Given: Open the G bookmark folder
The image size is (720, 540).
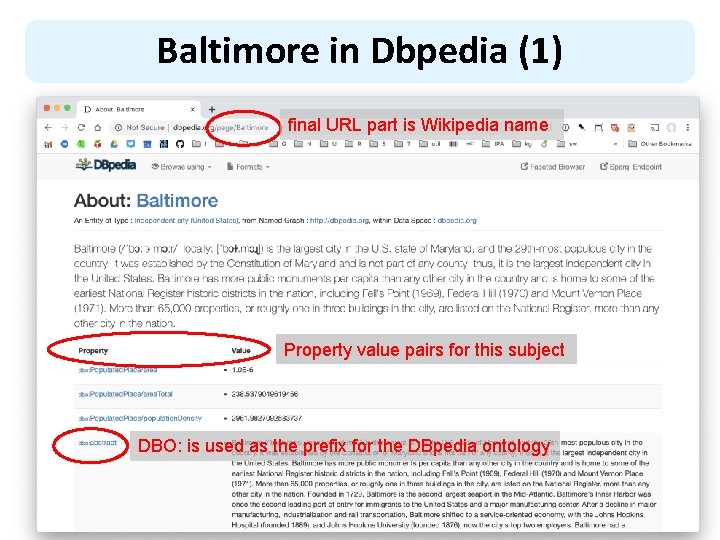Looking at the screenshot, I should (x=278, y=144).
